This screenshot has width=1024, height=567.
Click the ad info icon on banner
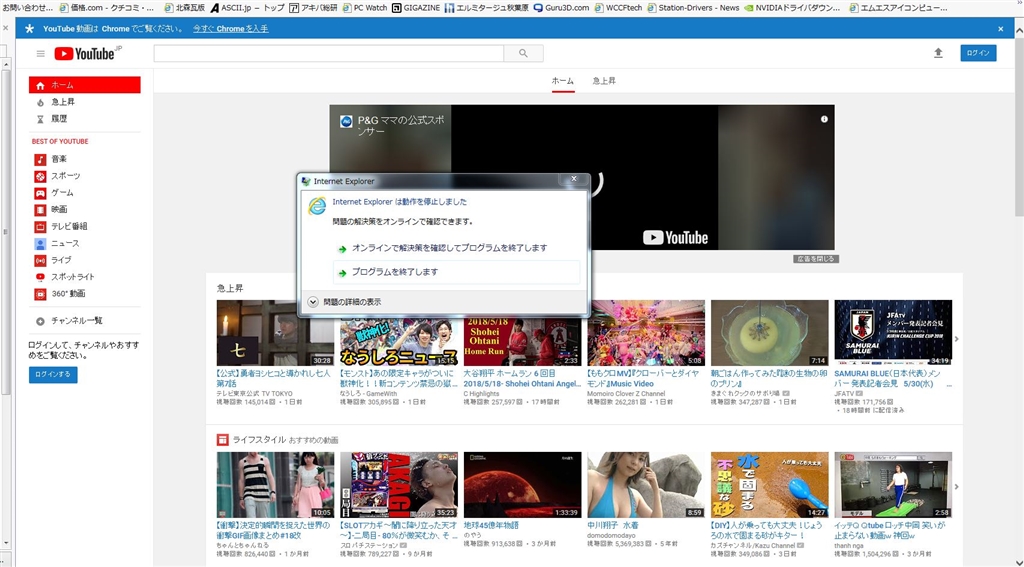[824, 119]
